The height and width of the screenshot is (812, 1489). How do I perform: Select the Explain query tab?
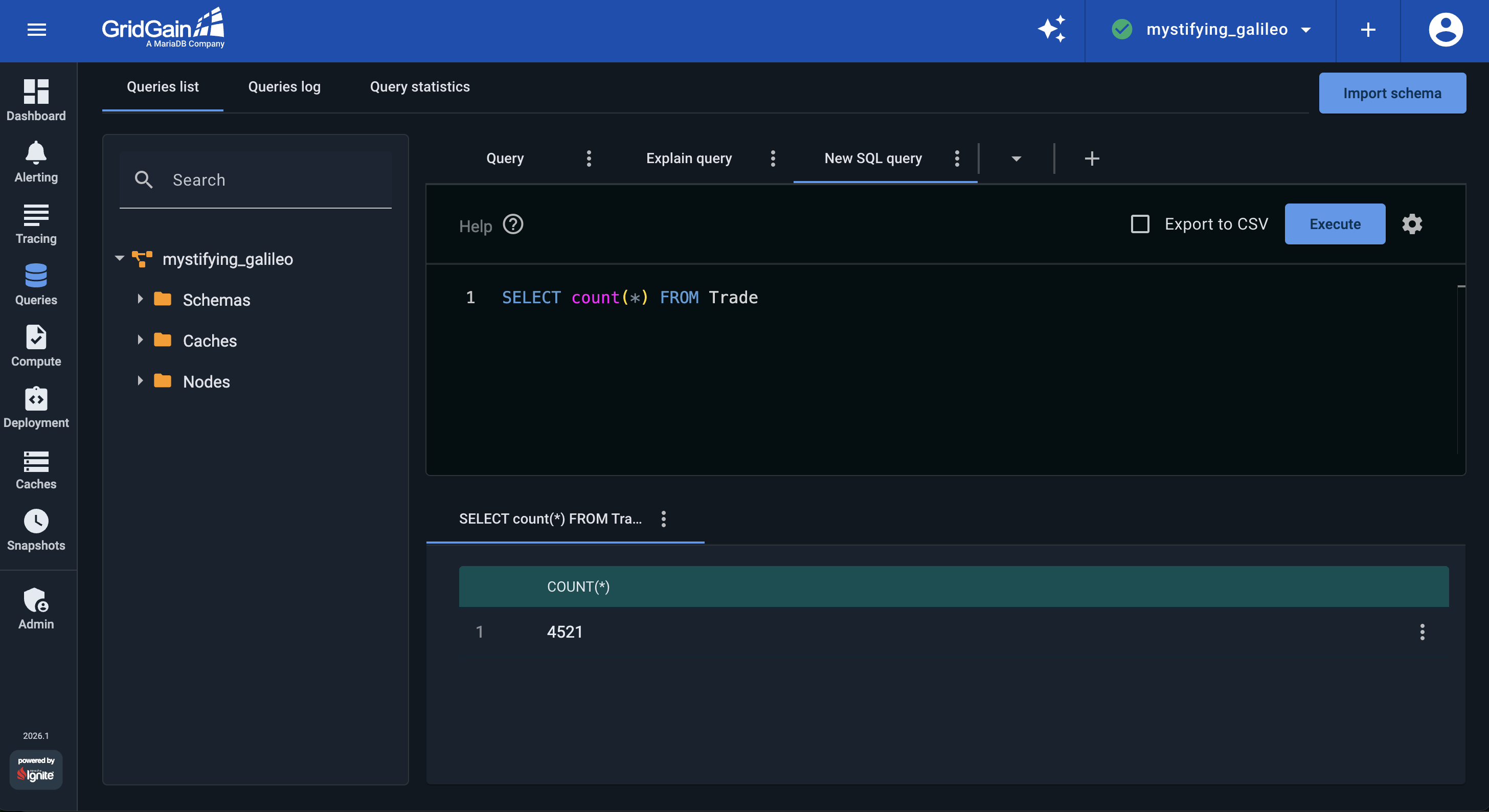coord(688,159)
